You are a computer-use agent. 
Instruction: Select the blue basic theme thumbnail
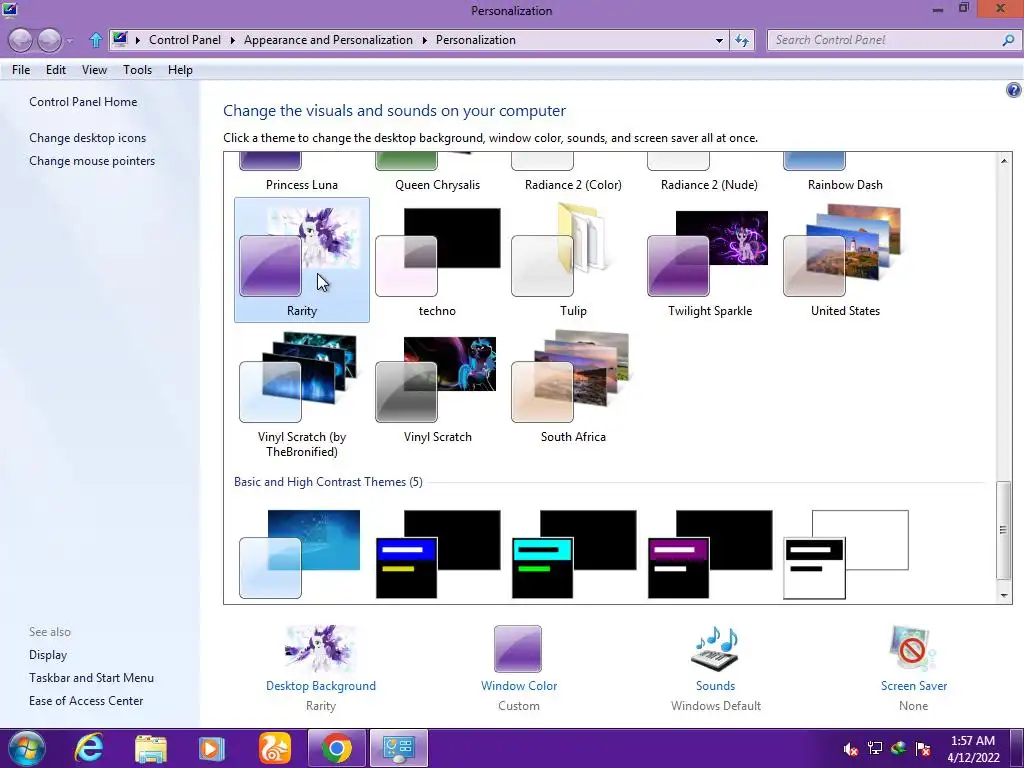point(300,554)
